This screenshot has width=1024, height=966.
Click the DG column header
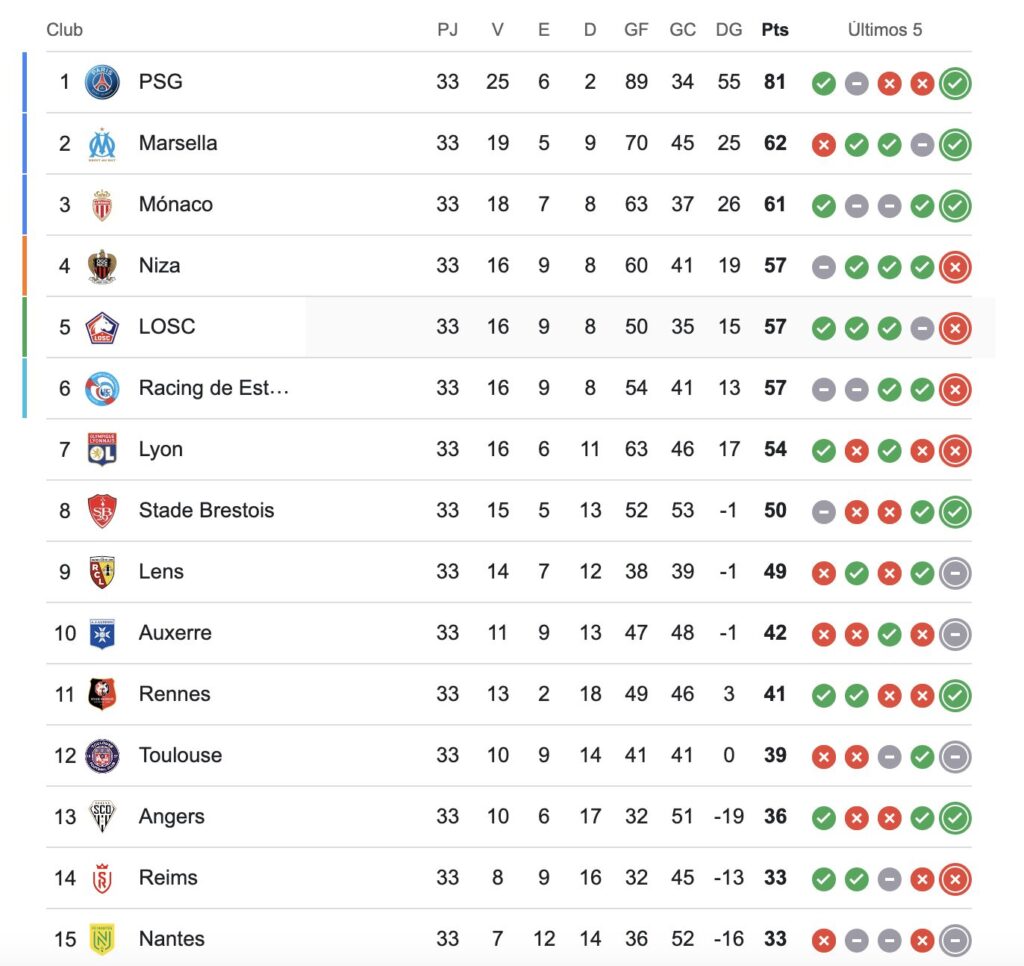click(x=729, y=30)
